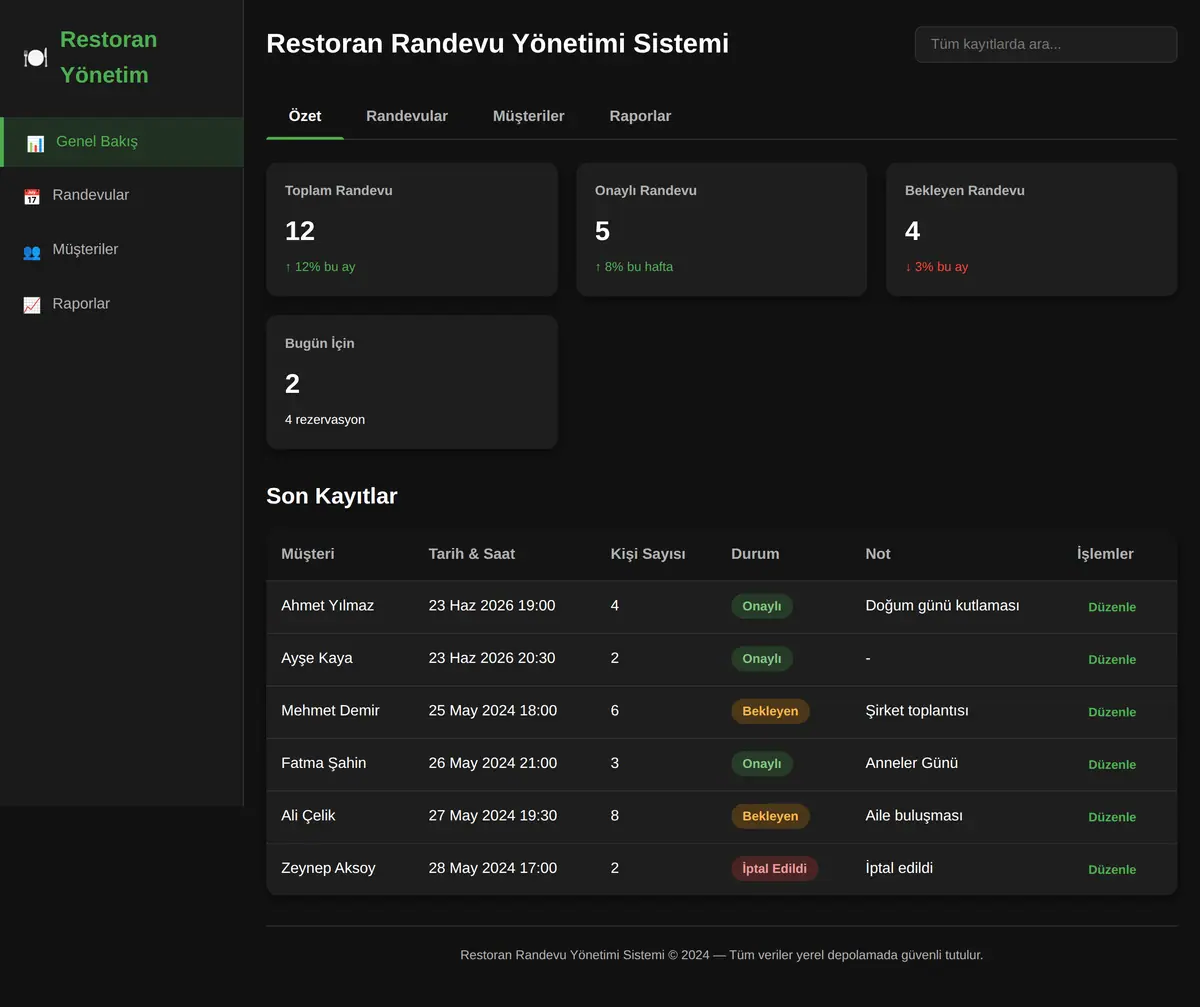Click the trend chart icon beside Raporlar
This screenshot has width=1200, height=1007.
(x=32, y=304)
